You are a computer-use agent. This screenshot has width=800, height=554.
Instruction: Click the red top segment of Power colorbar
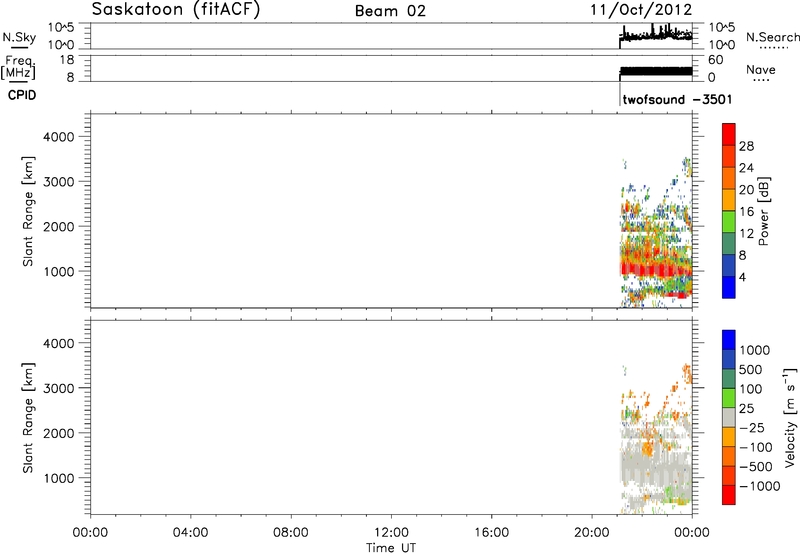point(729,134)
